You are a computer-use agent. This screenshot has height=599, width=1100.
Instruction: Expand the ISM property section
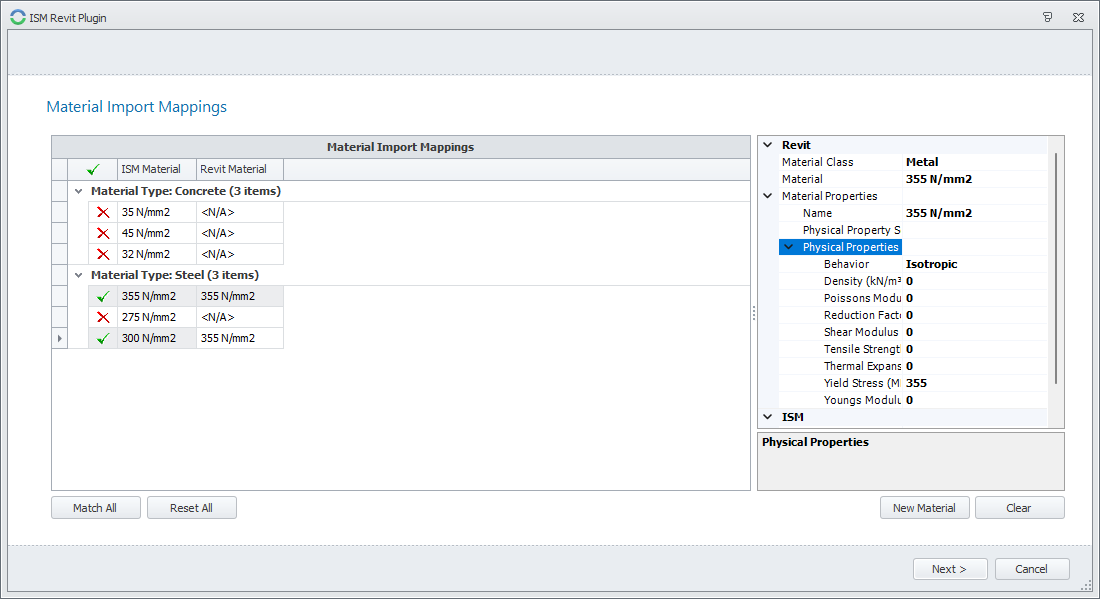(x=768, y=417)
